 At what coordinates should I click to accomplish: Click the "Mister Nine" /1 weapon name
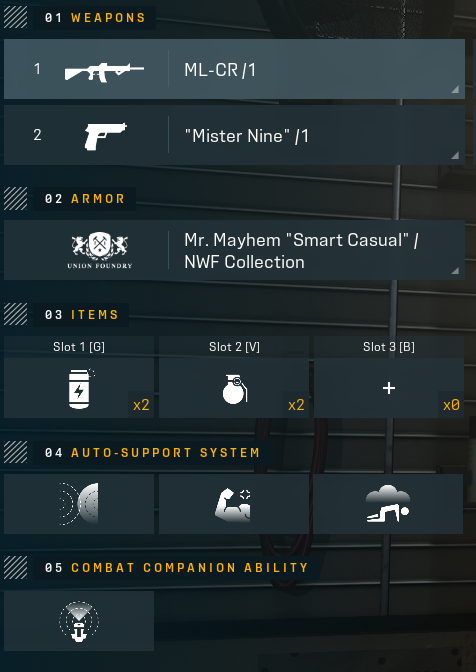pos(246,136)
